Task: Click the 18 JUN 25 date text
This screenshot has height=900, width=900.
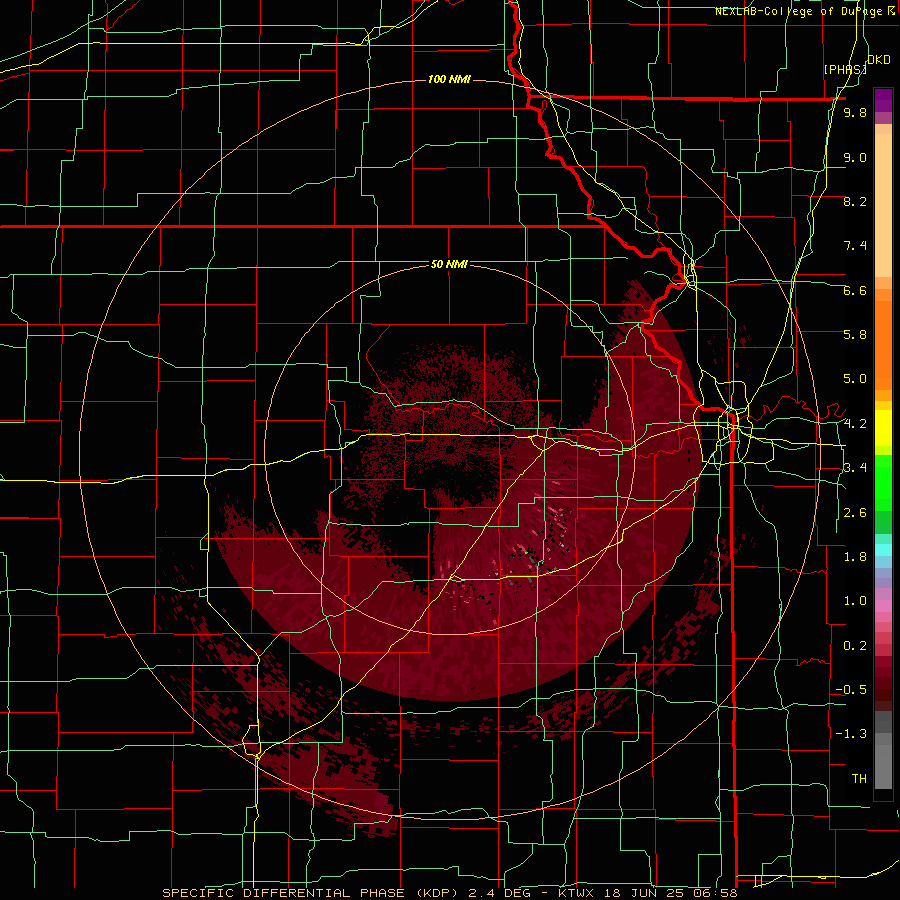Action: pyautogui.click(x=644, y=893)
